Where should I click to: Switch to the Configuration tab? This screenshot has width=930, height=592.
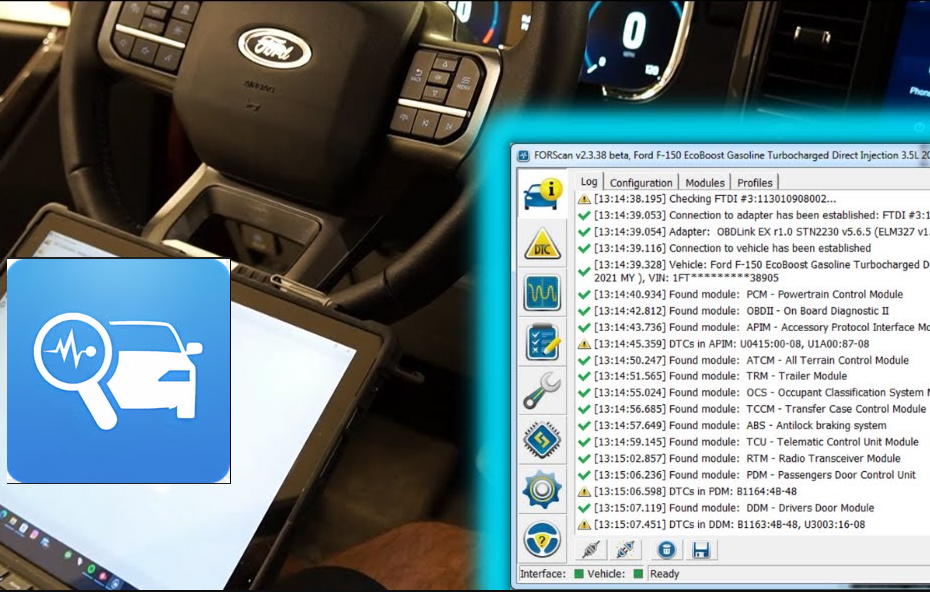[641, 183]
